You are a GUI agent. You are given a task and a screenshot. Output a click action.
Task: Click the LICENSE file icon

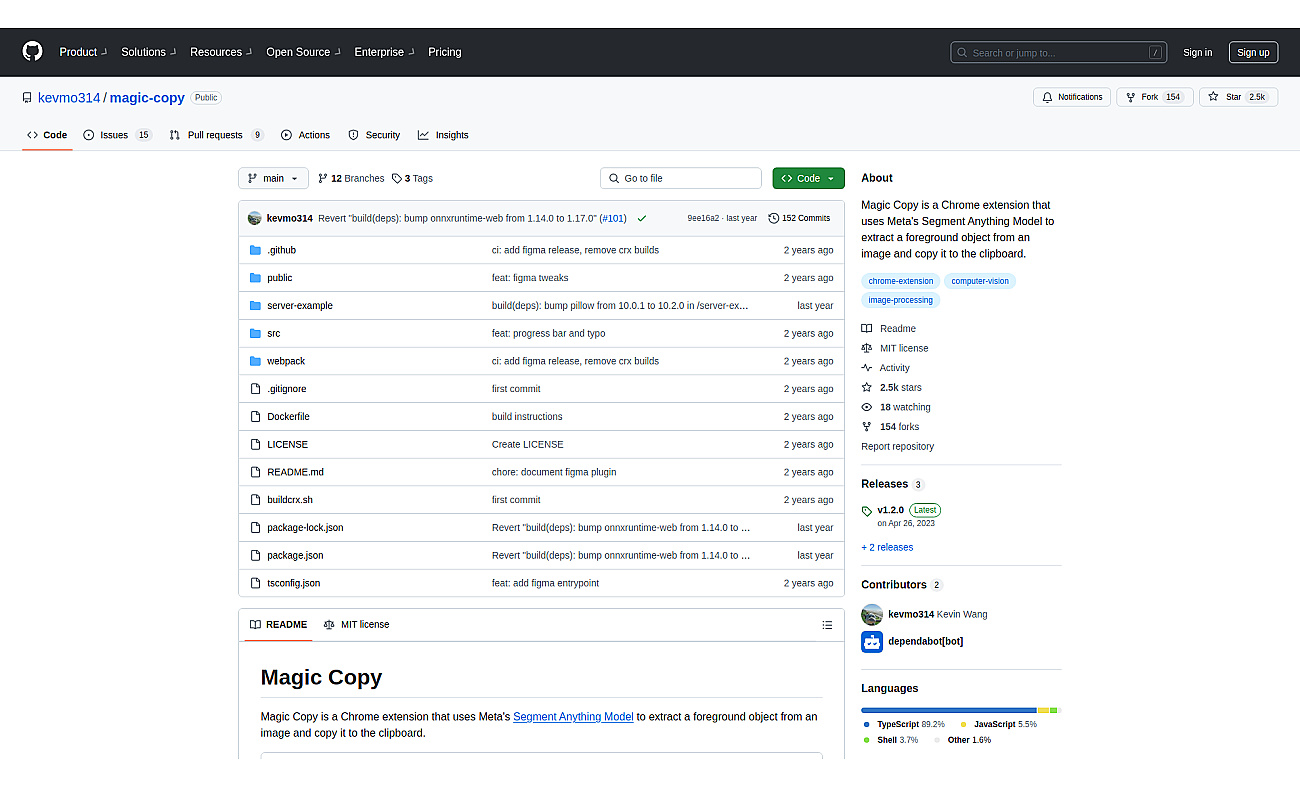255,444
